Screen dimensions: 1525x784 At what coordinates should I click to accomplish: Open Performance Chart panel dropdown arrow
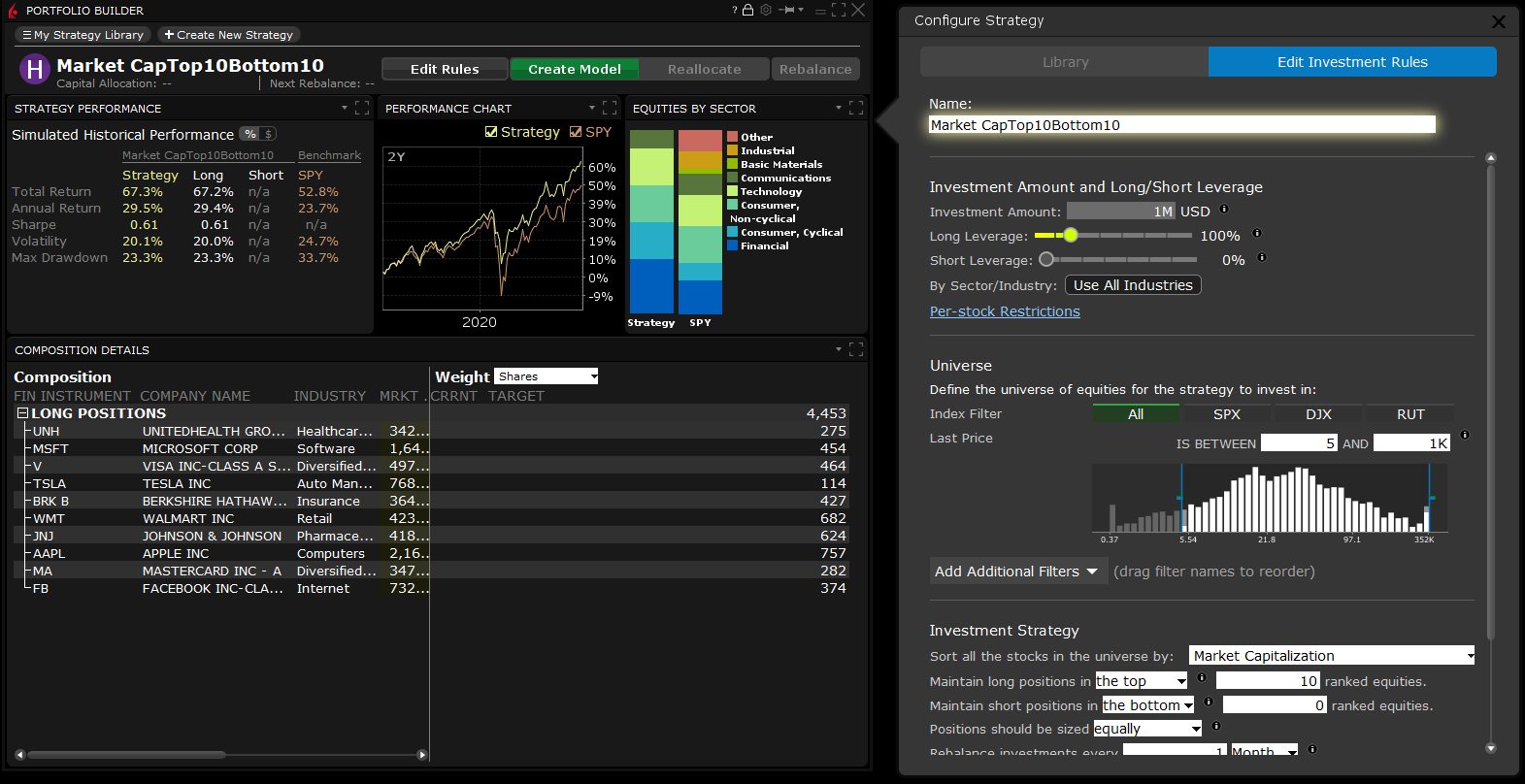click(592, 108)
